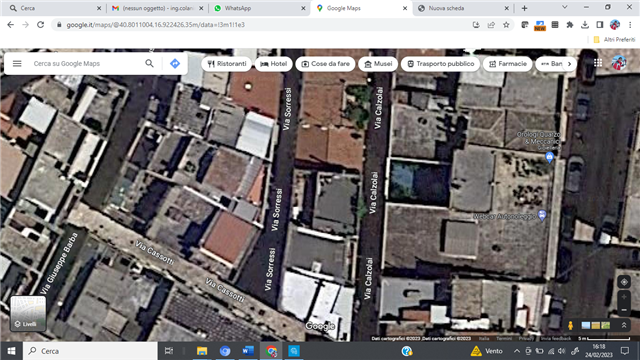
Task: Open the Google apps grid icon
Action: 598,63
